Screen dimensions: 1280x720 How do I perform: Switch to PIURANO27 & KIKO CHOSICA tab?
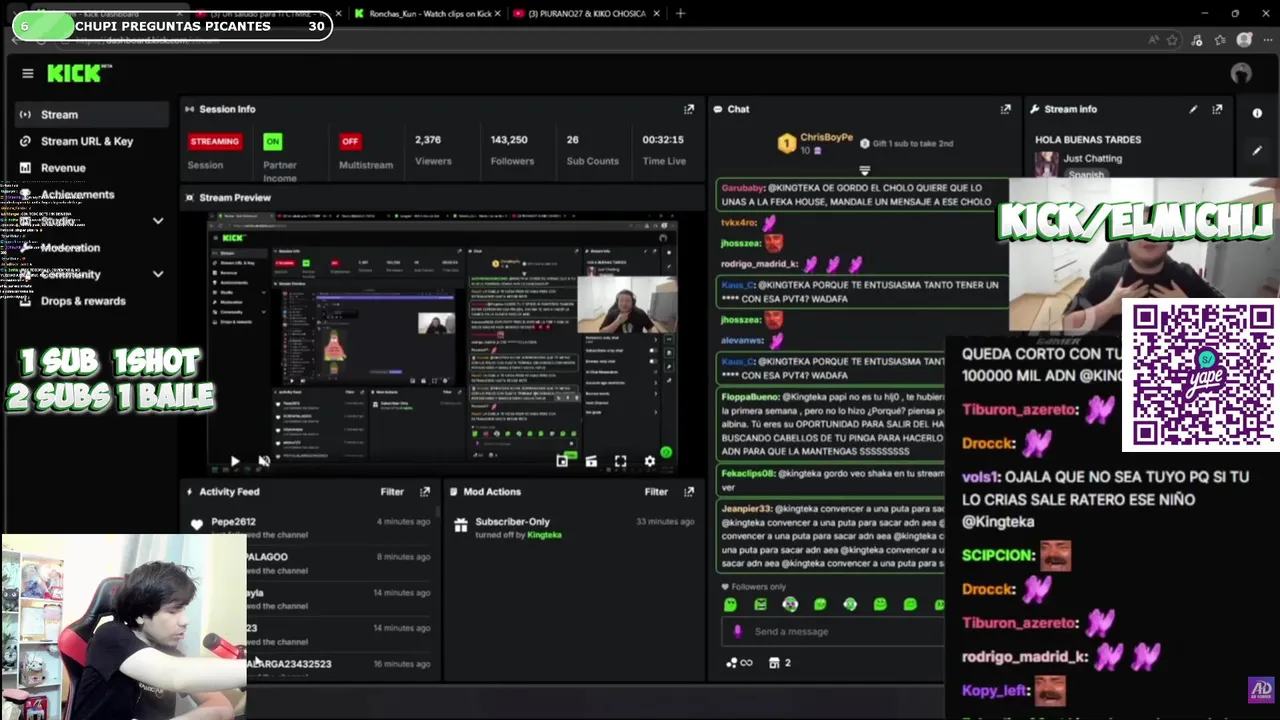point(586,14)
